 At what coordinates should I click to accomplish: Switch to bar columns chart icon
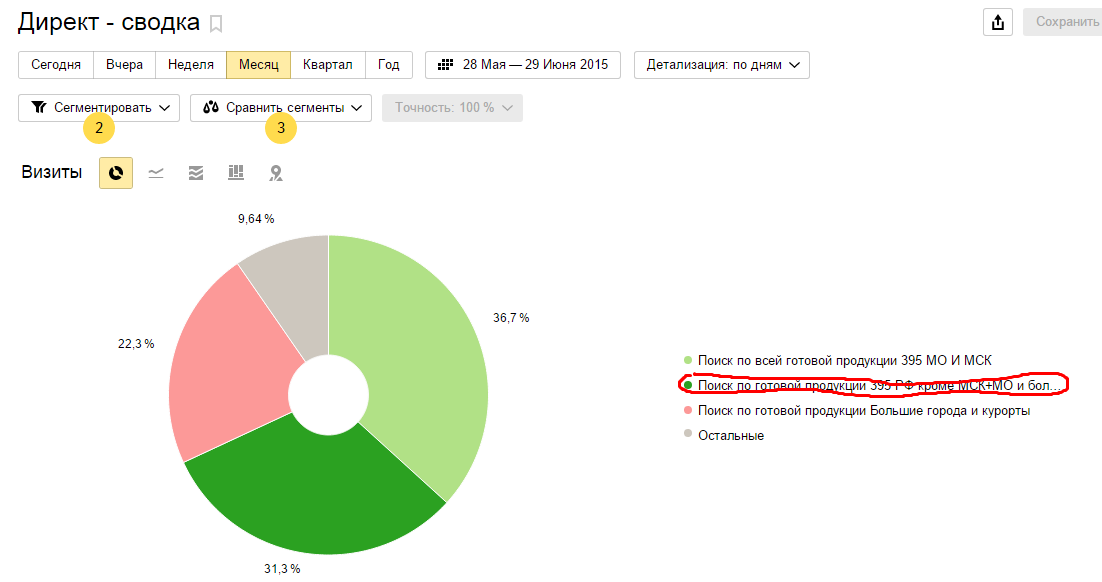click(x=236, y=173)
